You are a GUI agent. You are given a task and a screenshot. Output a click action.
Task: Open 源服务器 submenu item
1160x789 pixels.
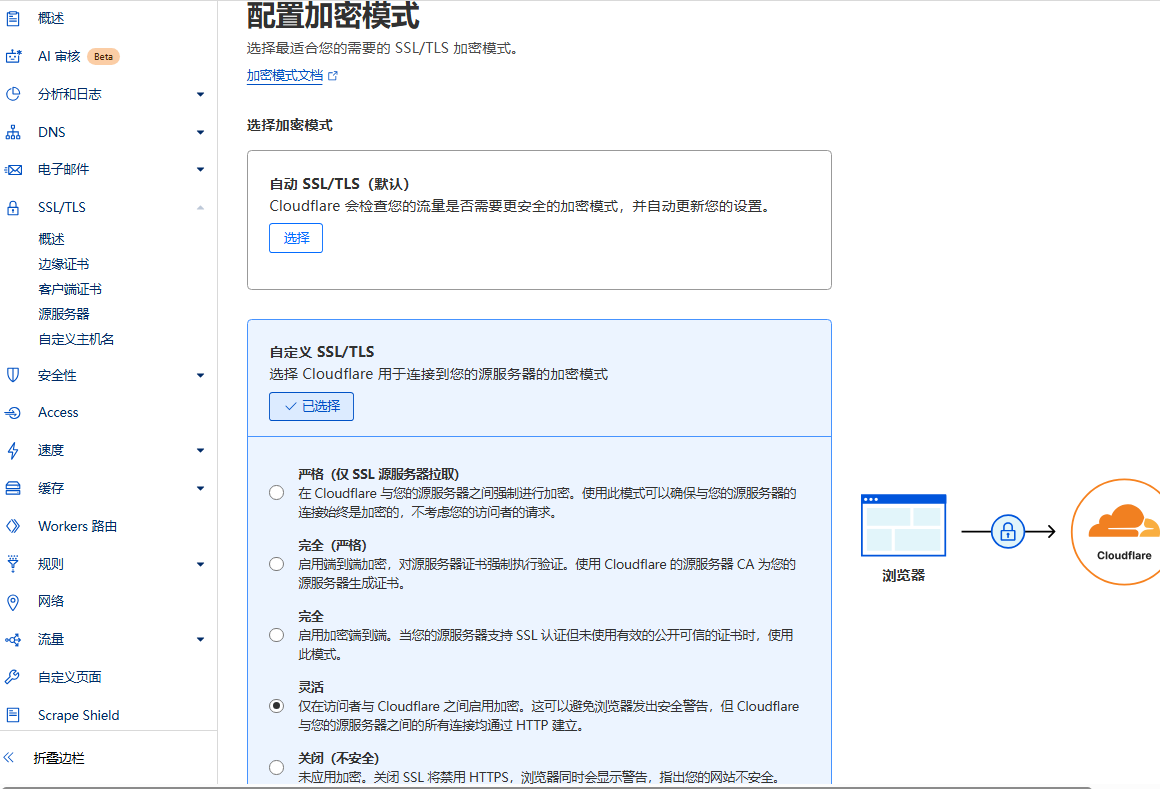pos(64,314)
